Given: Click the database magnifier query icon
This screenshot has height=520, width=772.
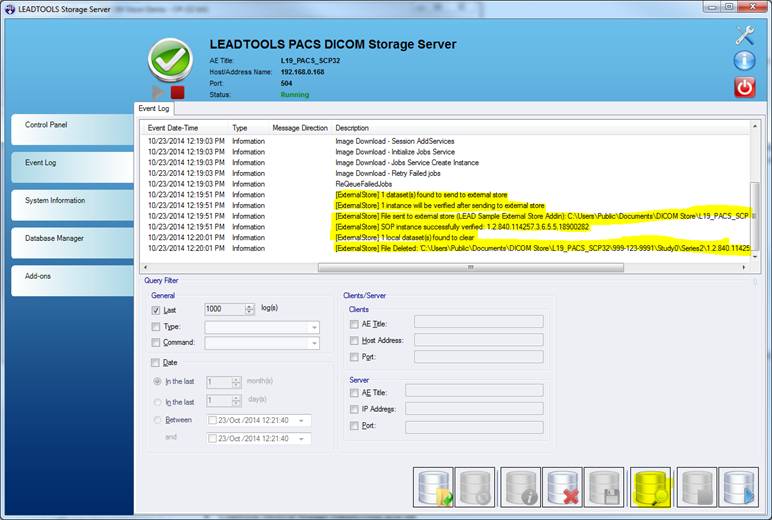Looking at the screenshot, I should (650, 488).
